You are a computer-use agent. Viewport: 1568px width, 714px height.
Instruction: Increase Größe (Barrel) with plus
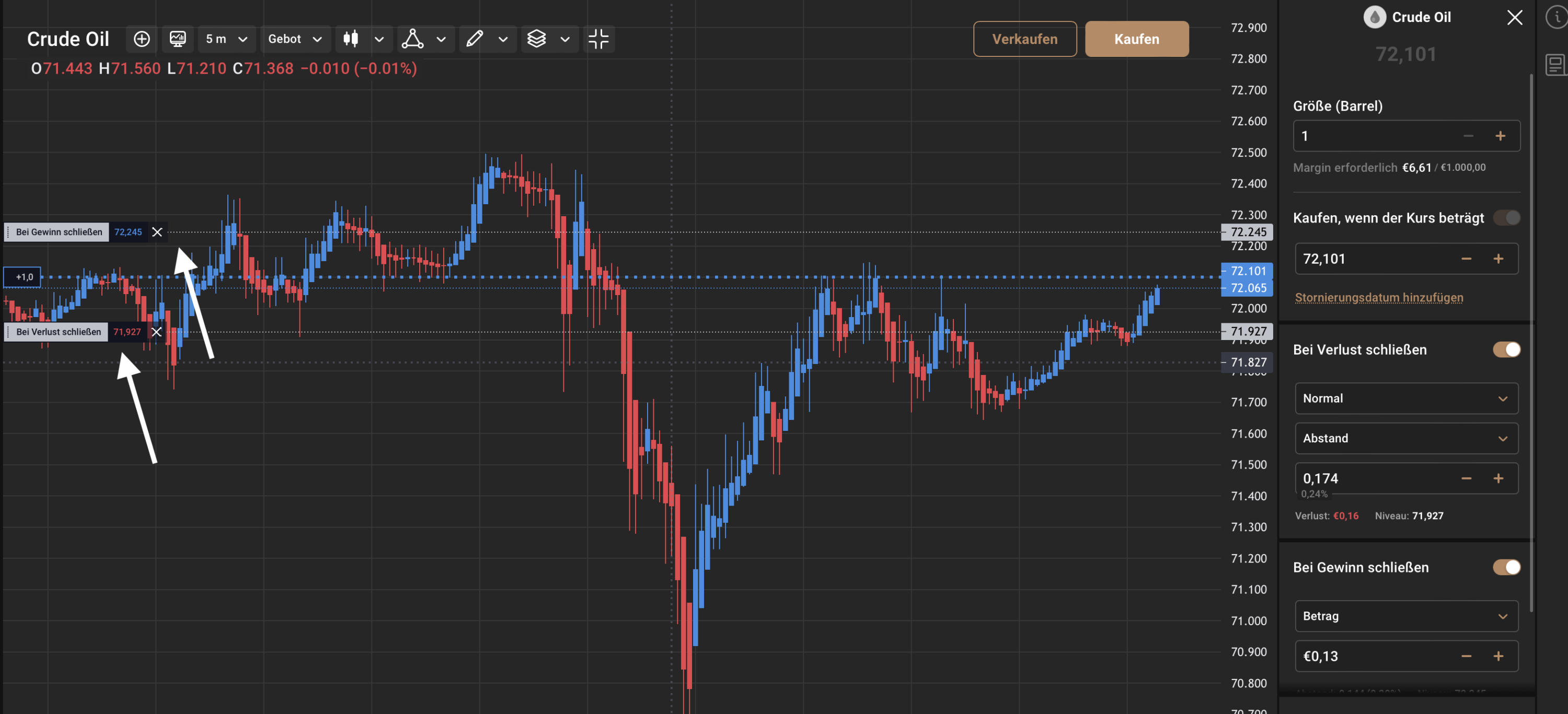click(1501, 136)
